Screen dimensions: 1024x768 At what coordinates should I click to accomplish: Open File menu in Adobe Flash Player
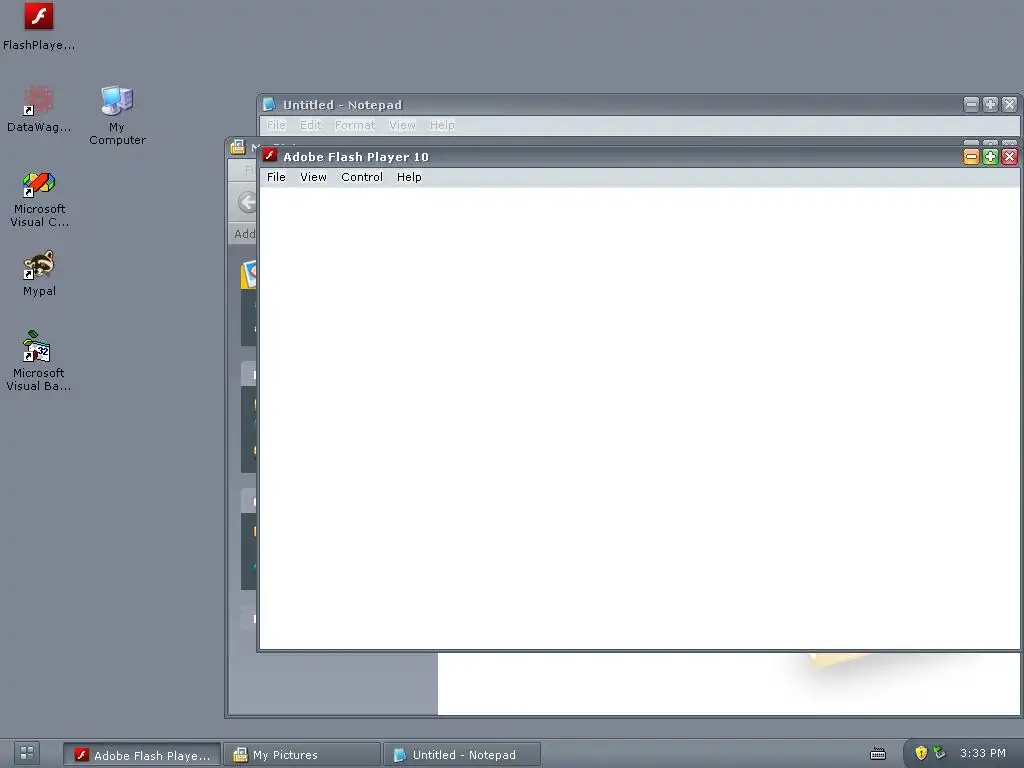(276, 177)
